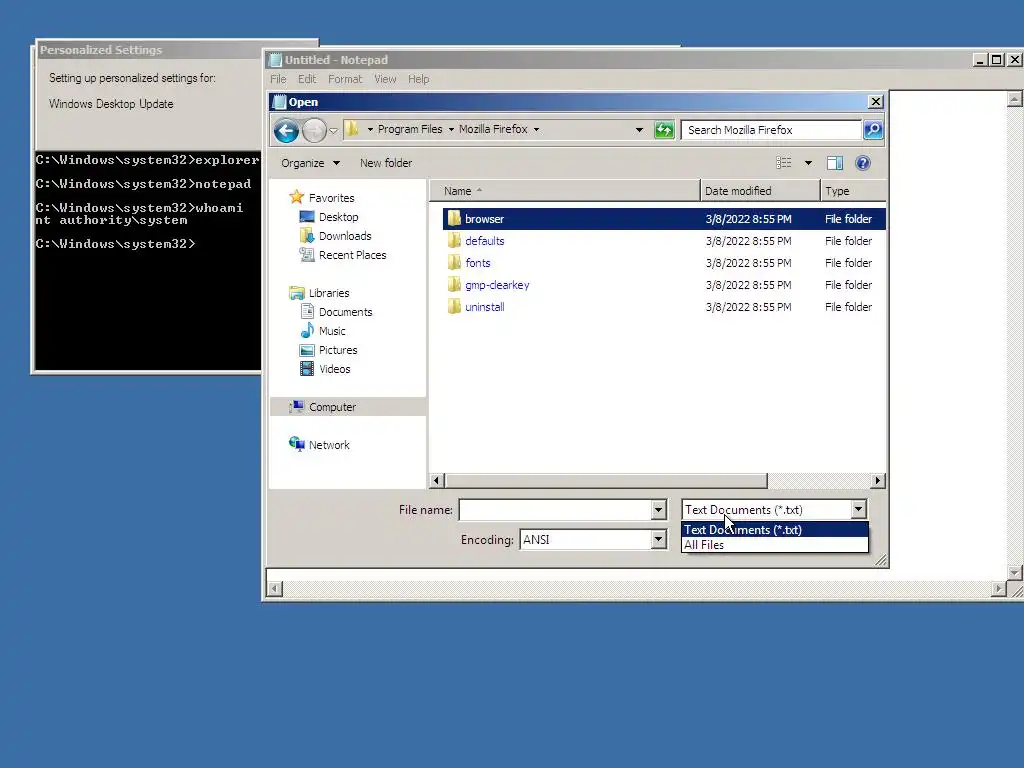The width and height of the screenshot is (1024, 768).
Task: Select the gmp-clearkey folder icon
Action: [455, 285]
